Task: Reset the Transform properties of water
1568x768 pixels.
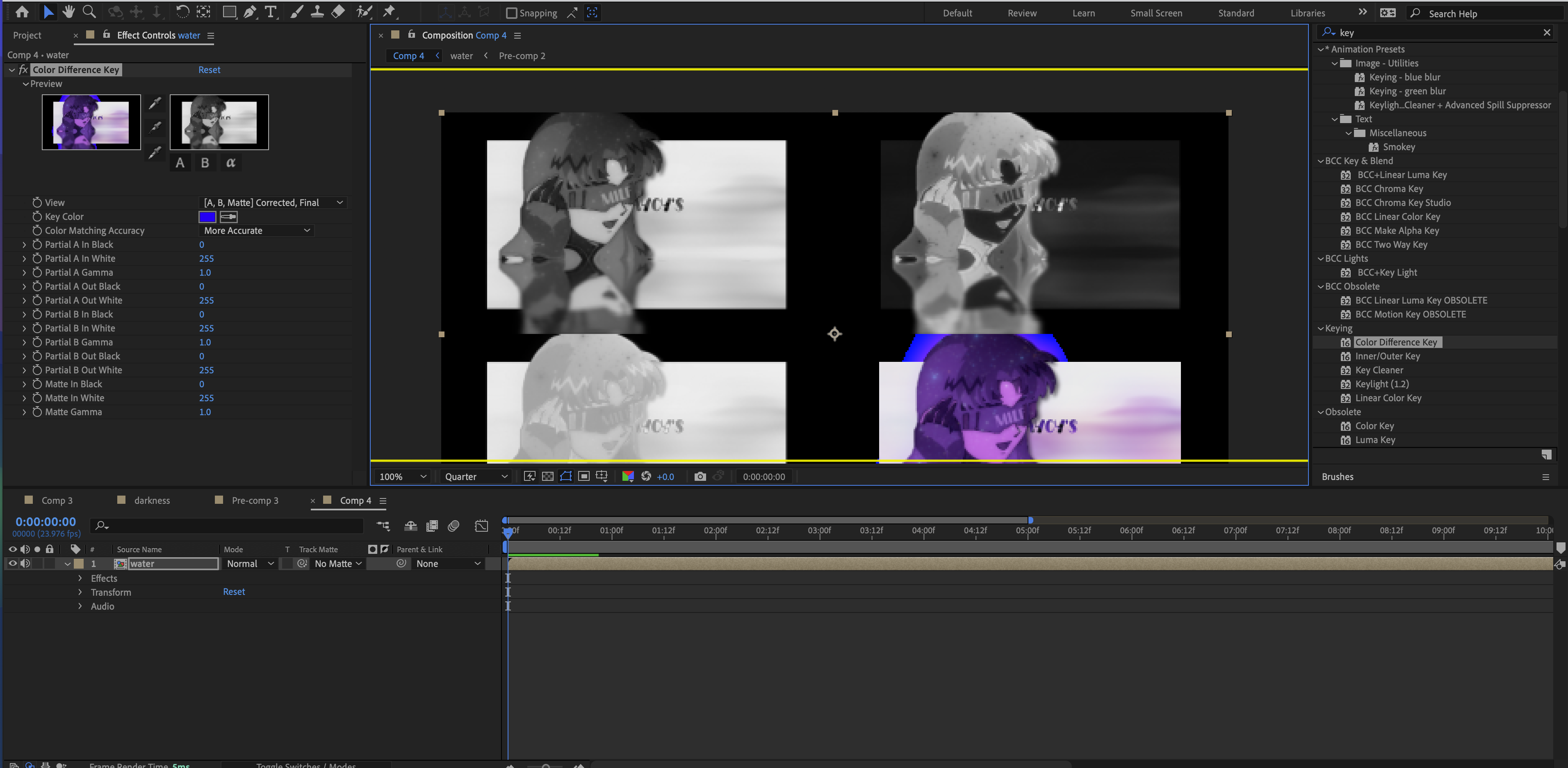Action: tap(234, 591)
